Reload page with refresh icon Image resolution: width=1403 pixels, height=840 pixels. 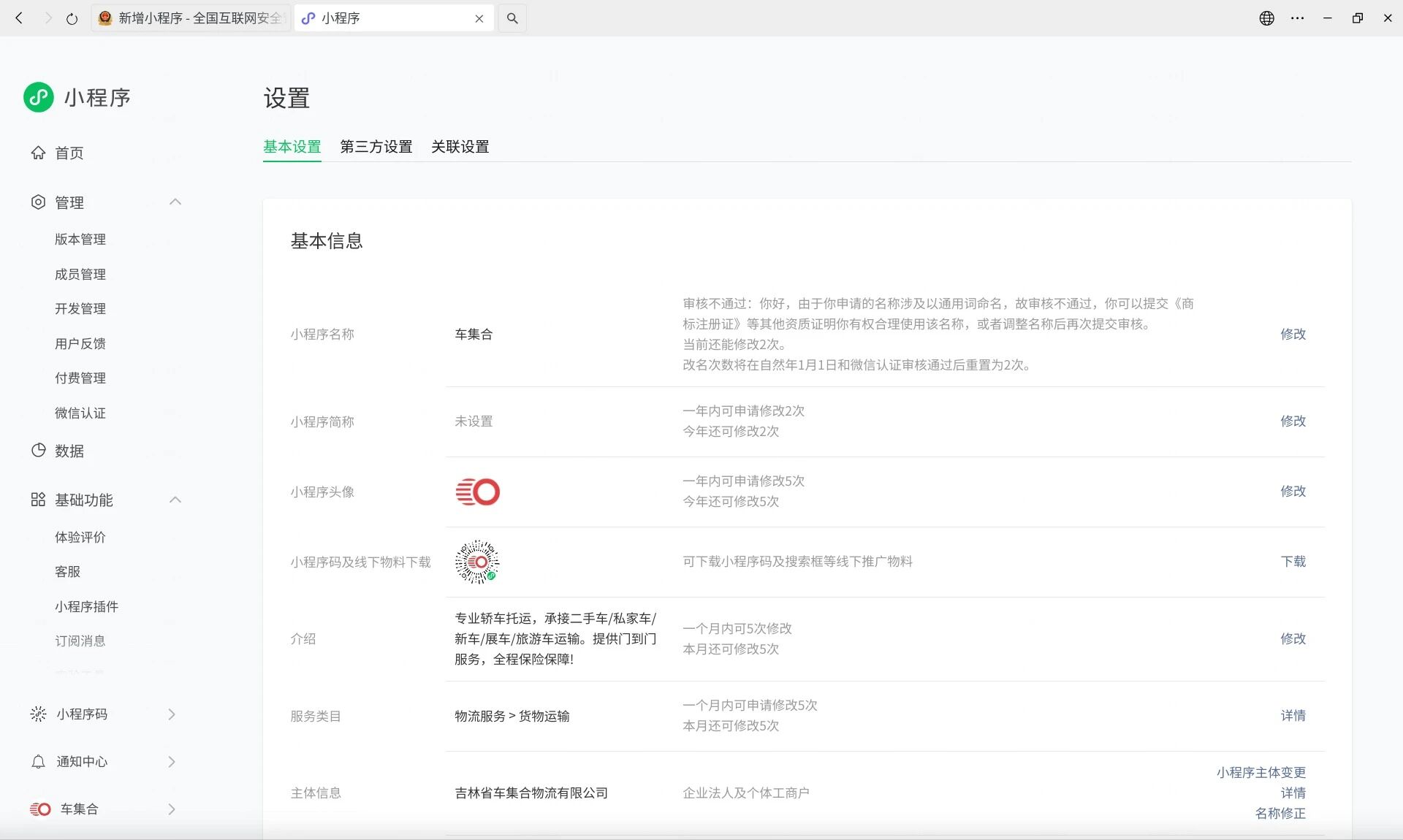(72, 19)
